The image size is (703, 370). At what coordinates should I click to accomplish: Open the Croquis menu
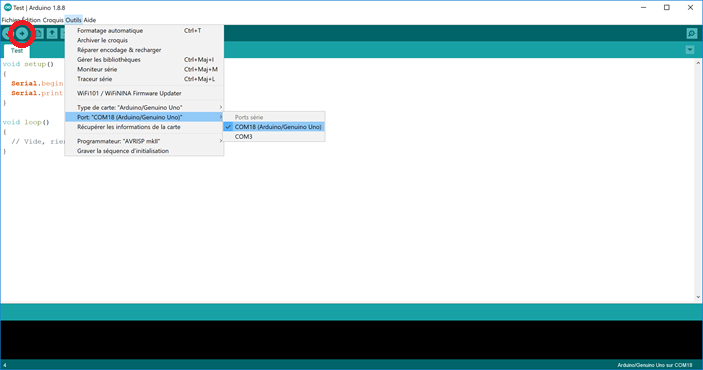pos(53,20)
